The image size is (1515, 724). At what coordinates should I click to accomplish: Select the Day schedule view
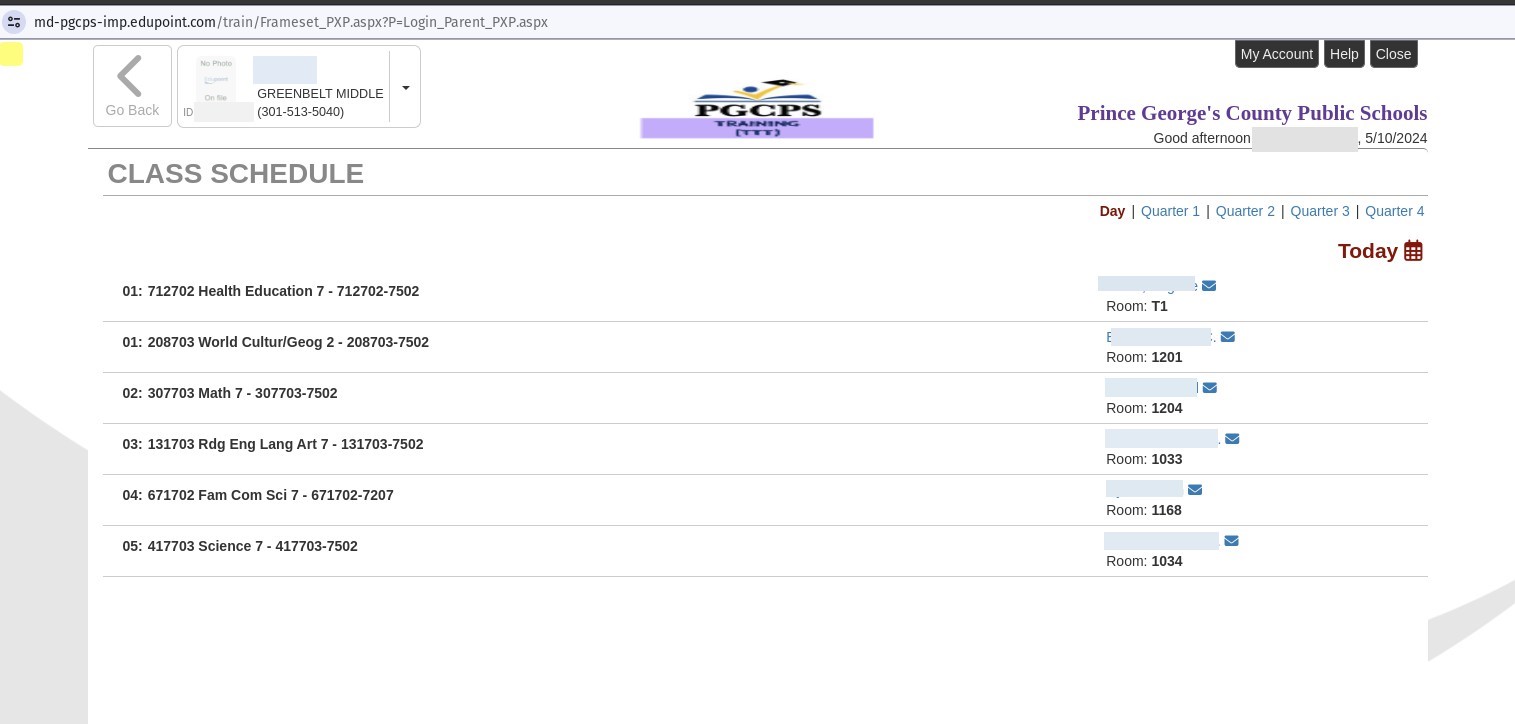1112,211
